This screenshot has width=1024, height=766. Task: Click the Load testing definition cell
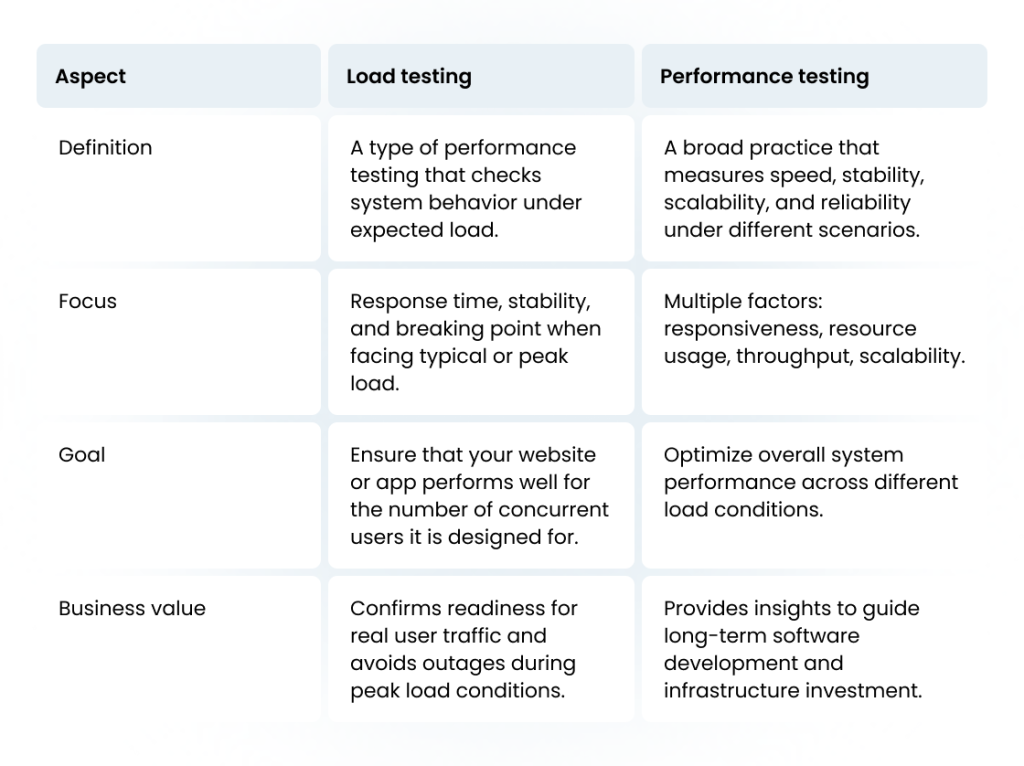481,188
